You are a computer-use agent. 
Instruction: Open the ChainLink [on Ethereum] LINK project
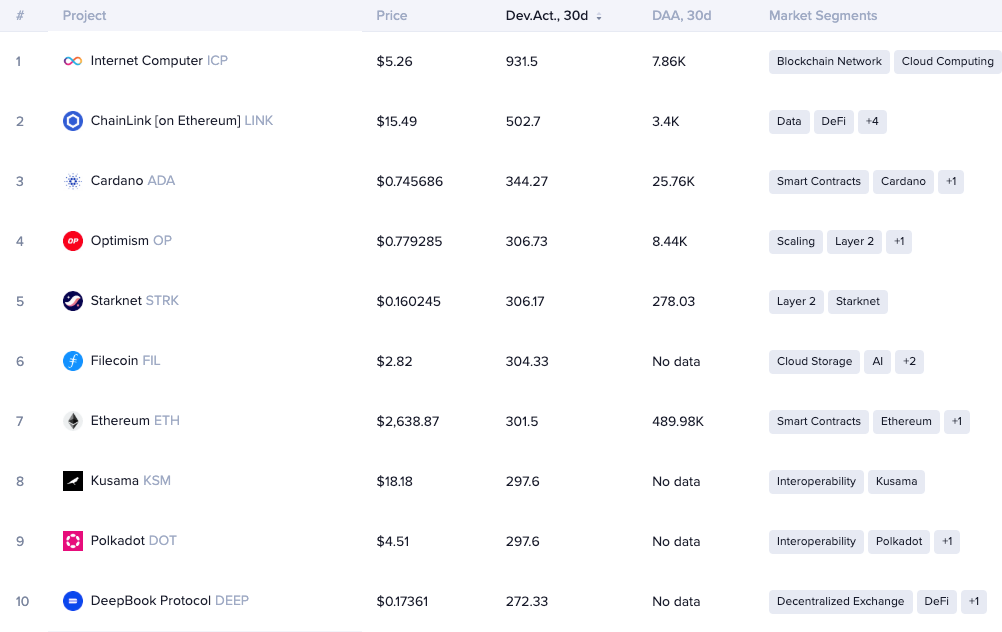tap(181, 121)
